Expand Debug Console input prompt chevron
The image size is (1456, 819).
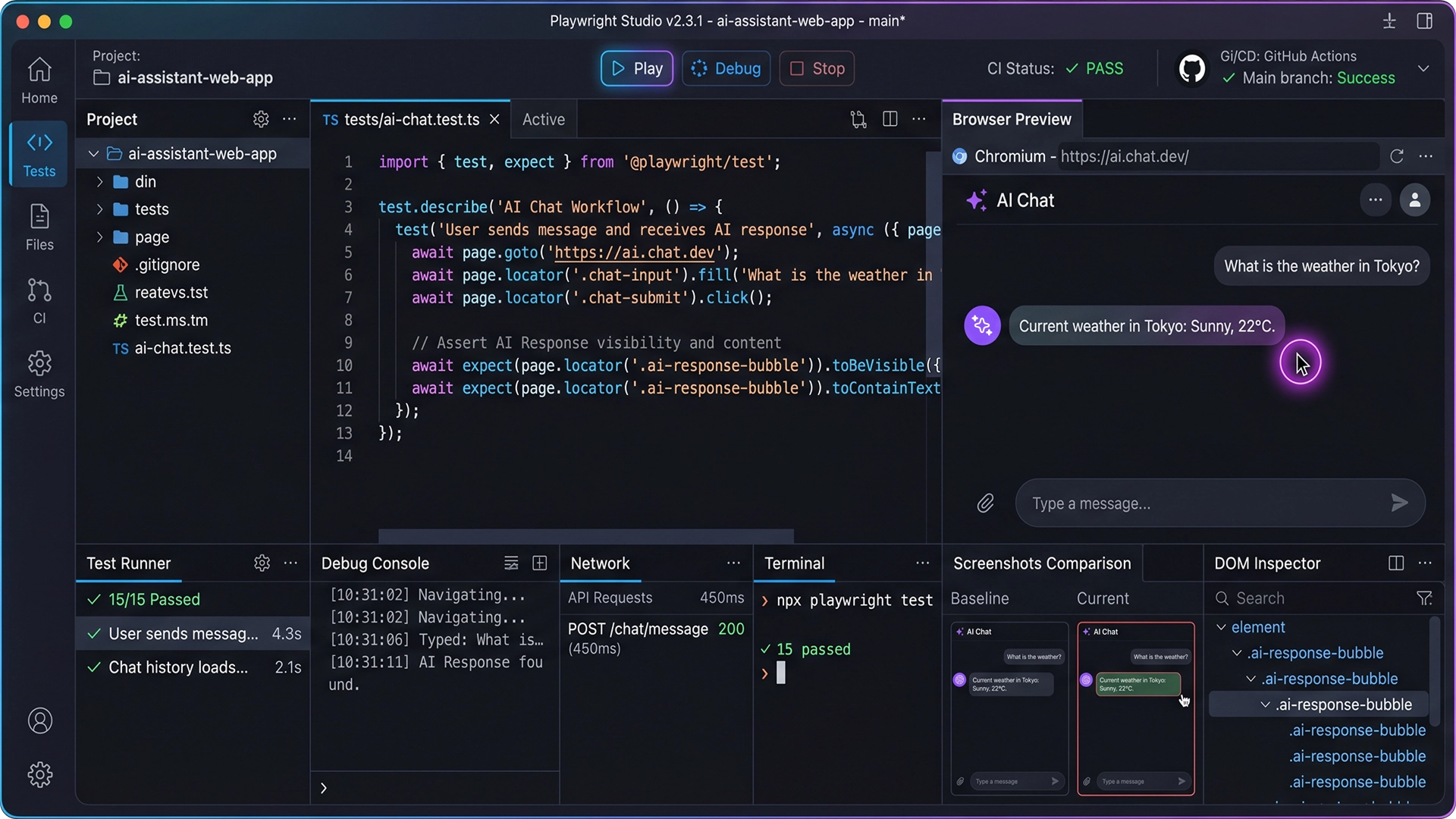(x=324, y=788)
